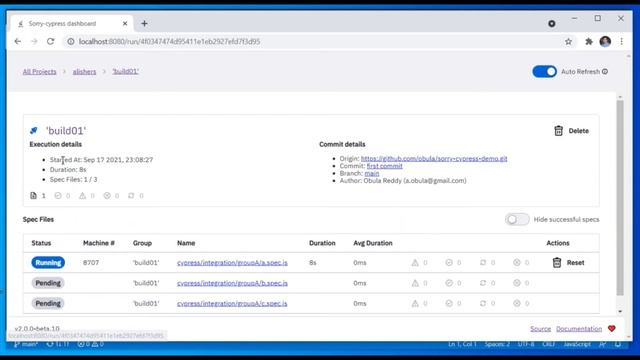Open cypress/integration/groupA/c.spec.js link
This screenshot has width=640, height=360.
(232, 303)
